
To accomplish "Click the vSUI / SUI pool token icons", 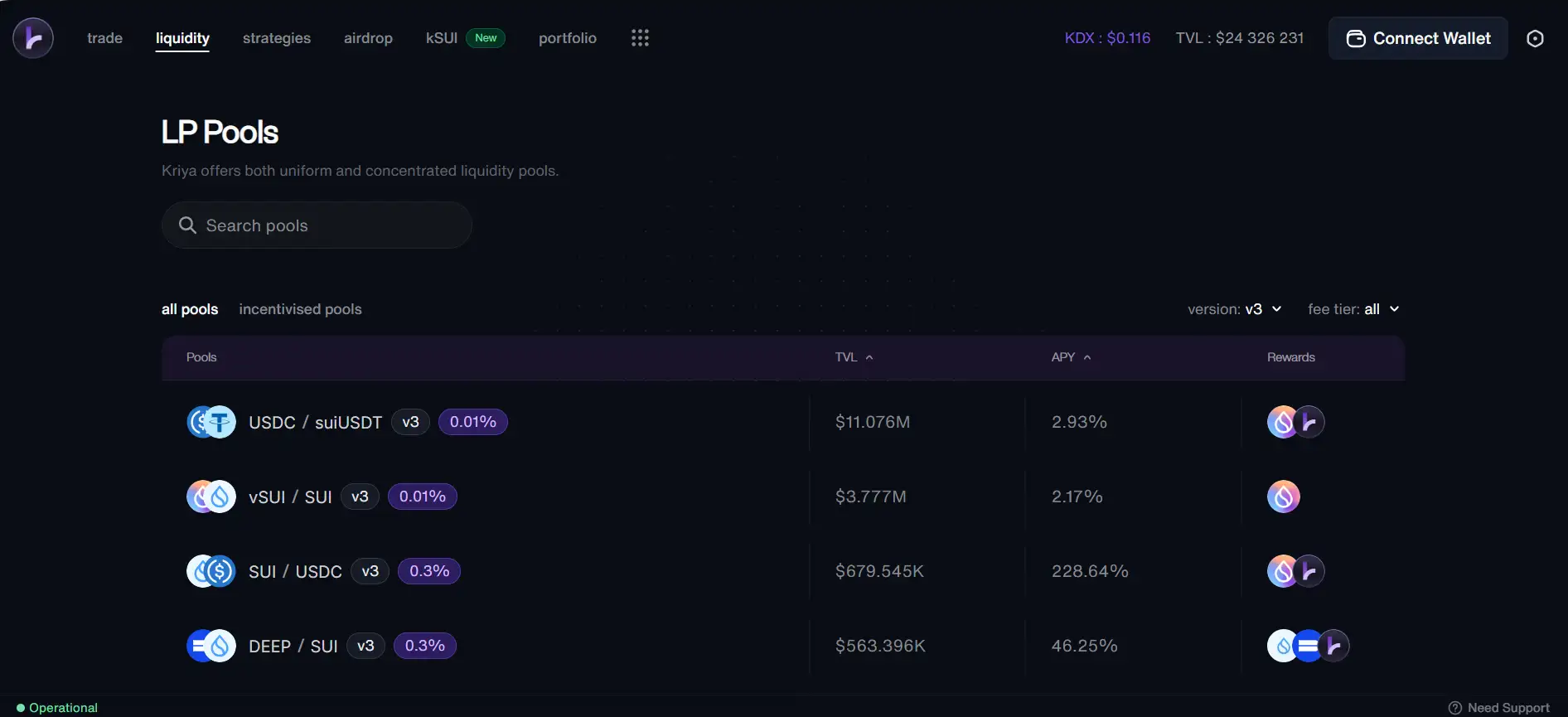I will [211, 497].
